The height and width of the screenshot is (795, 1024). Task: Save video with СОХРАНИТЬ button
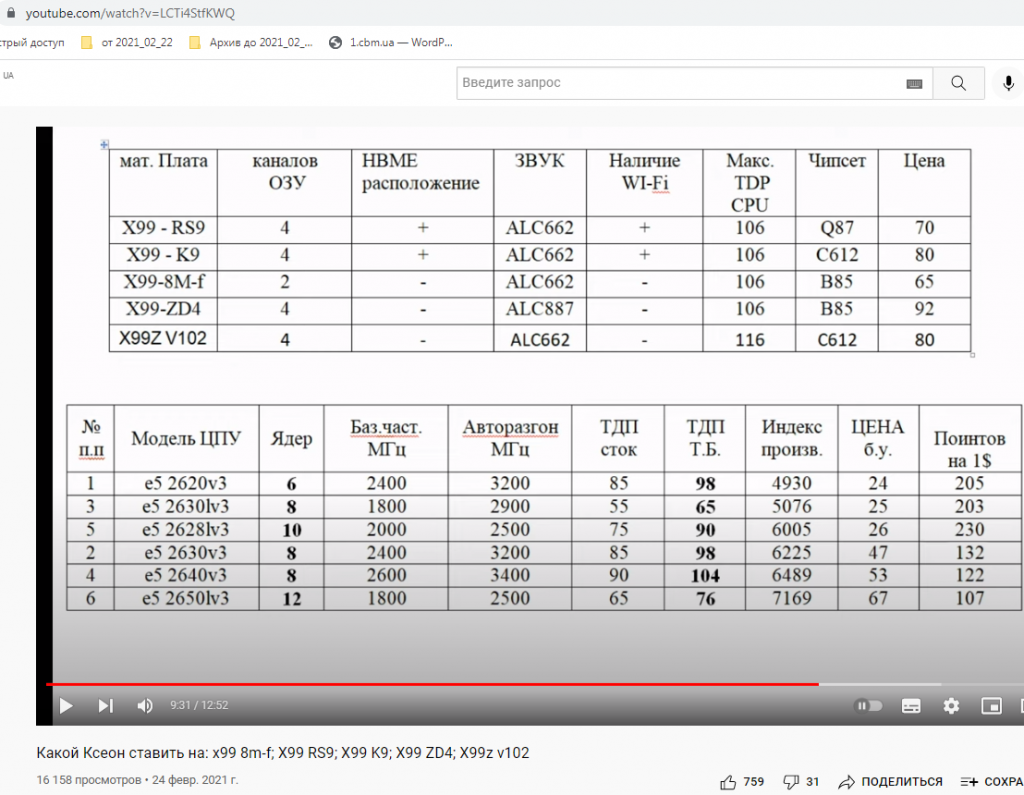[x=991, y=781]
